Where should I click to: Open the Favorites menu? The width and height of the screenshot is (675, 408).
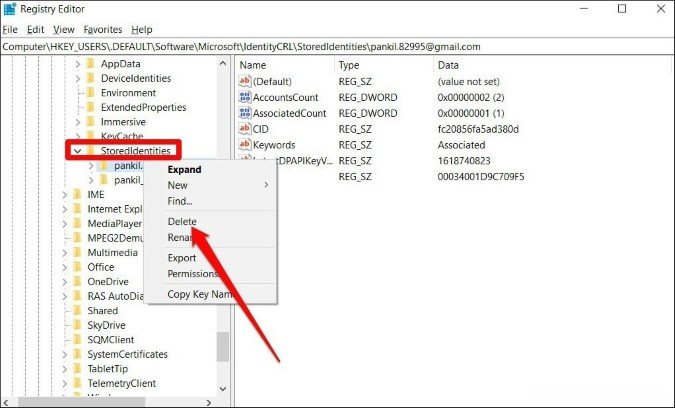pyautogui.click(x=103, y=29)
